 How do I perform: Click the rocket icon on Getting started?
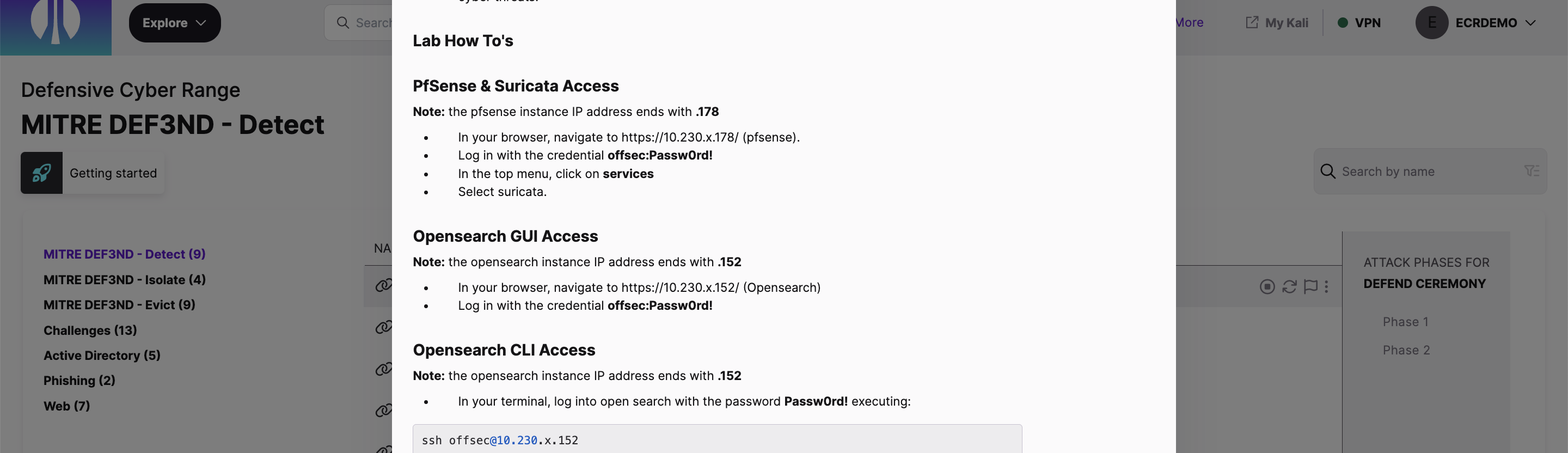41,172
